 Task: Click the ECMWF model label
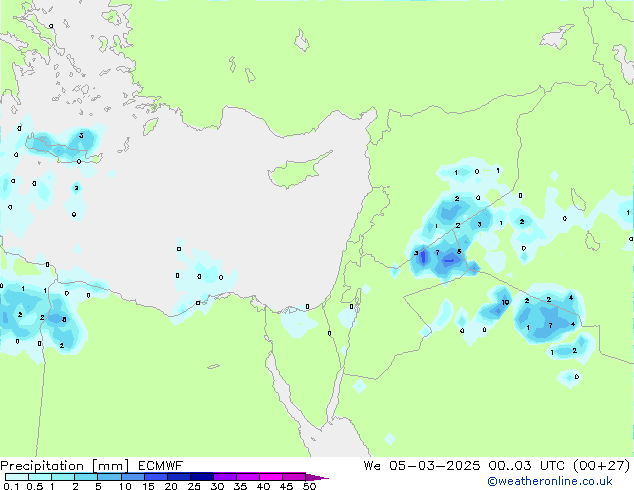click(x=161, y=466)
